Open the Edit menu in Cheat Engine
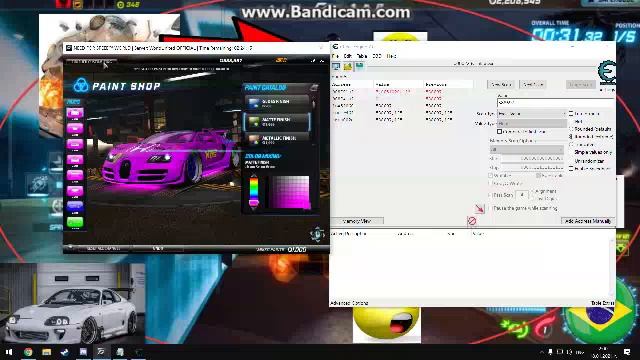This screenshot has width=640, height=360. pyautogui.click(x=348, y=56)
